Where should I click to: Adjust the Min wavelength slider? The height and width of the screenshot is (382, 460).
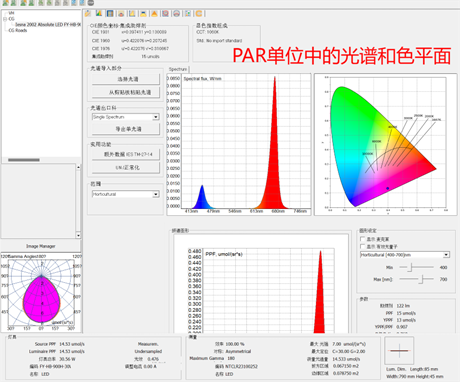click(x=411, y=267)
